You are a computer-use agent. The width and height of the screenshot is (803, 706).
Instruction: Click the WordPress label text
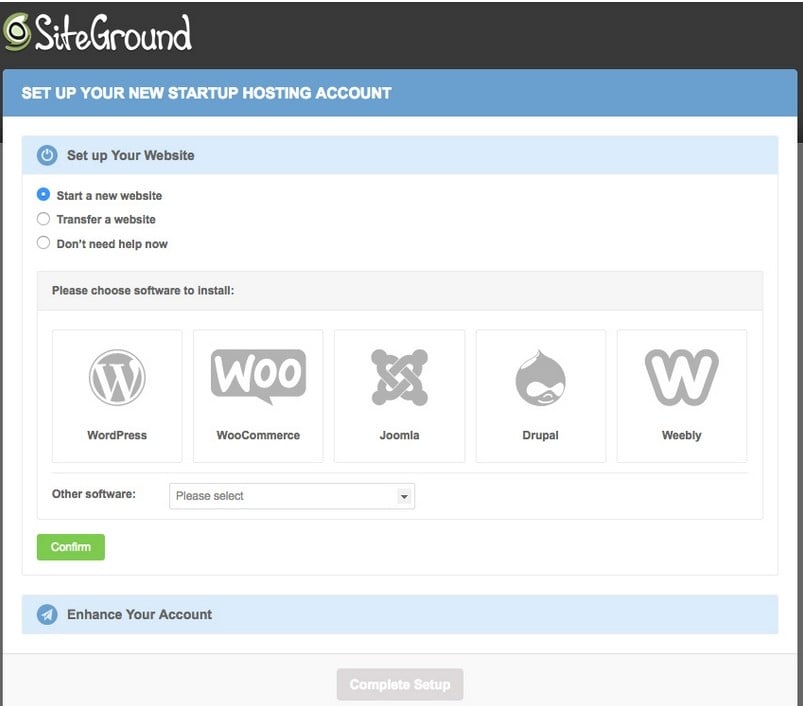coord(117,435)
